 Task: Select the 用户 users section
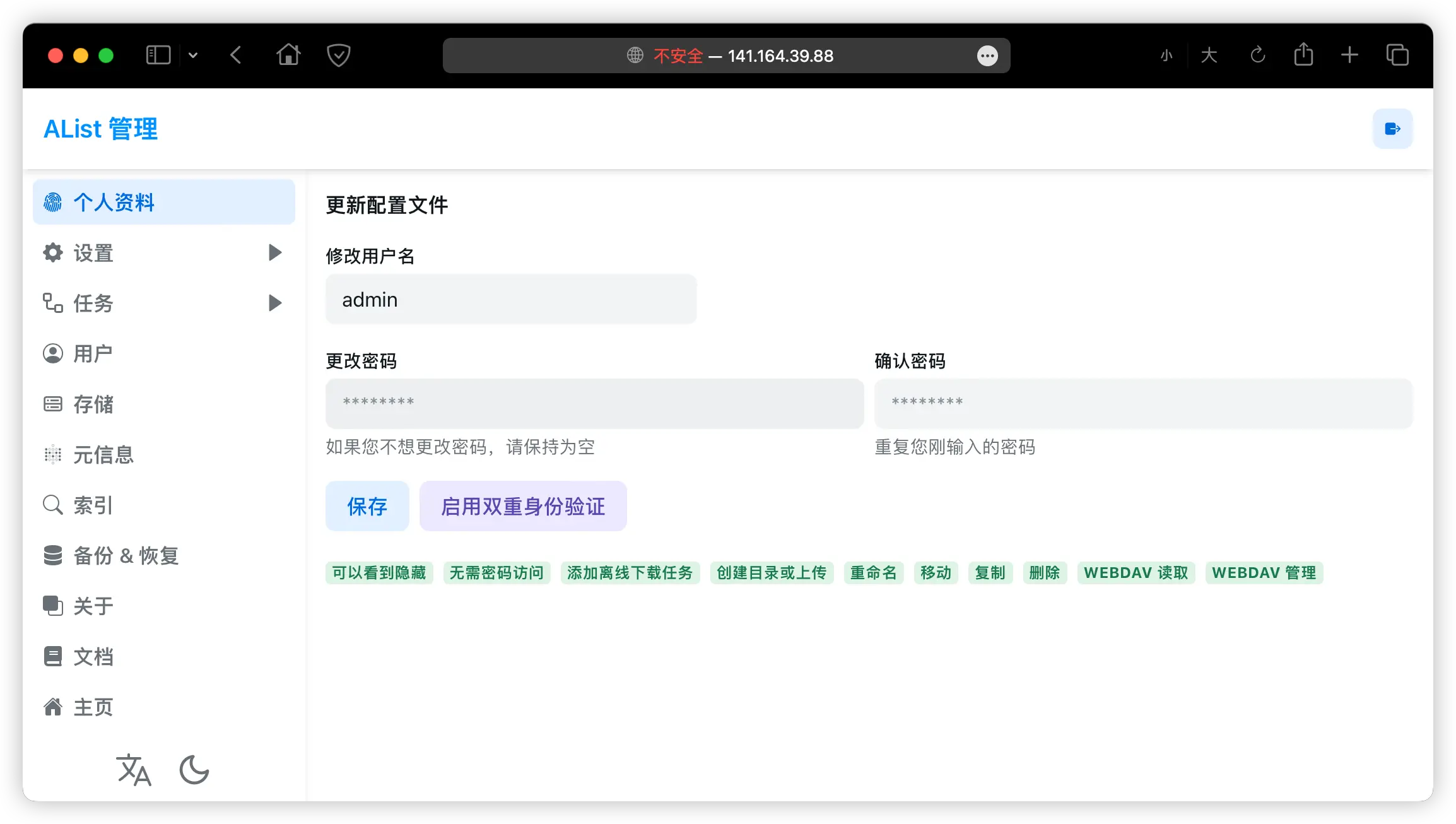pos(93,353)
